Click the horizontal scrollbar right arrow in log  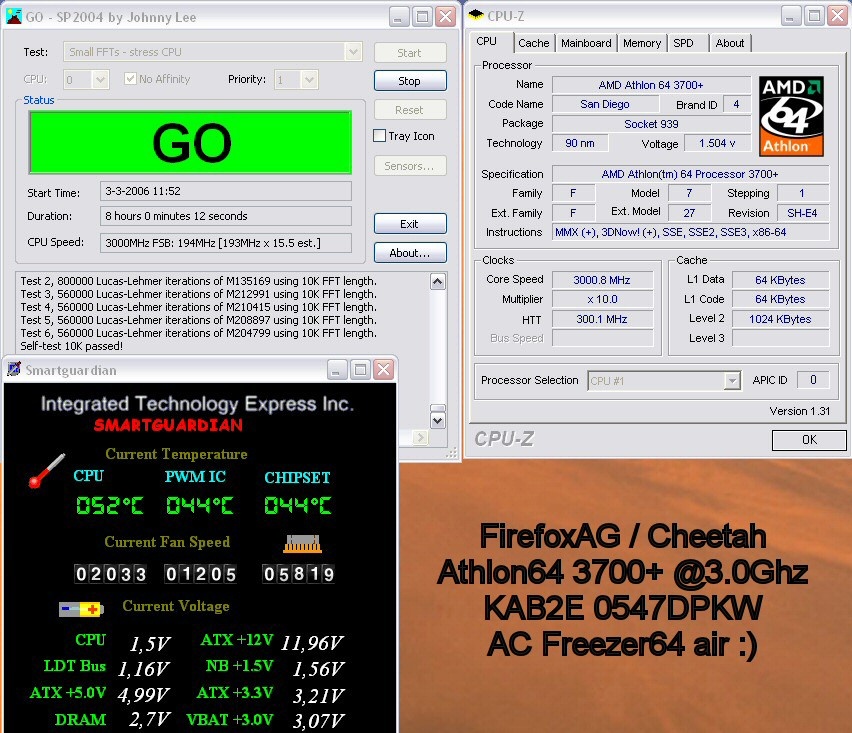pos(420,437)
